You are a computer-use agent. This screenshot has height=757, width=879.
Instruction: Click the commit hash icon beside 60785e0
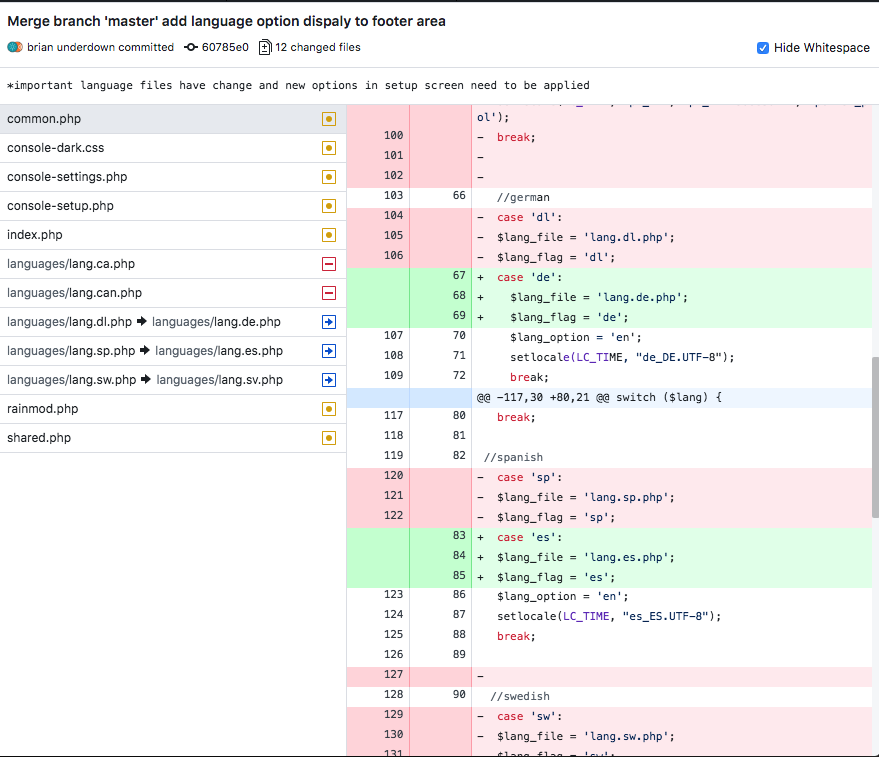191,47
